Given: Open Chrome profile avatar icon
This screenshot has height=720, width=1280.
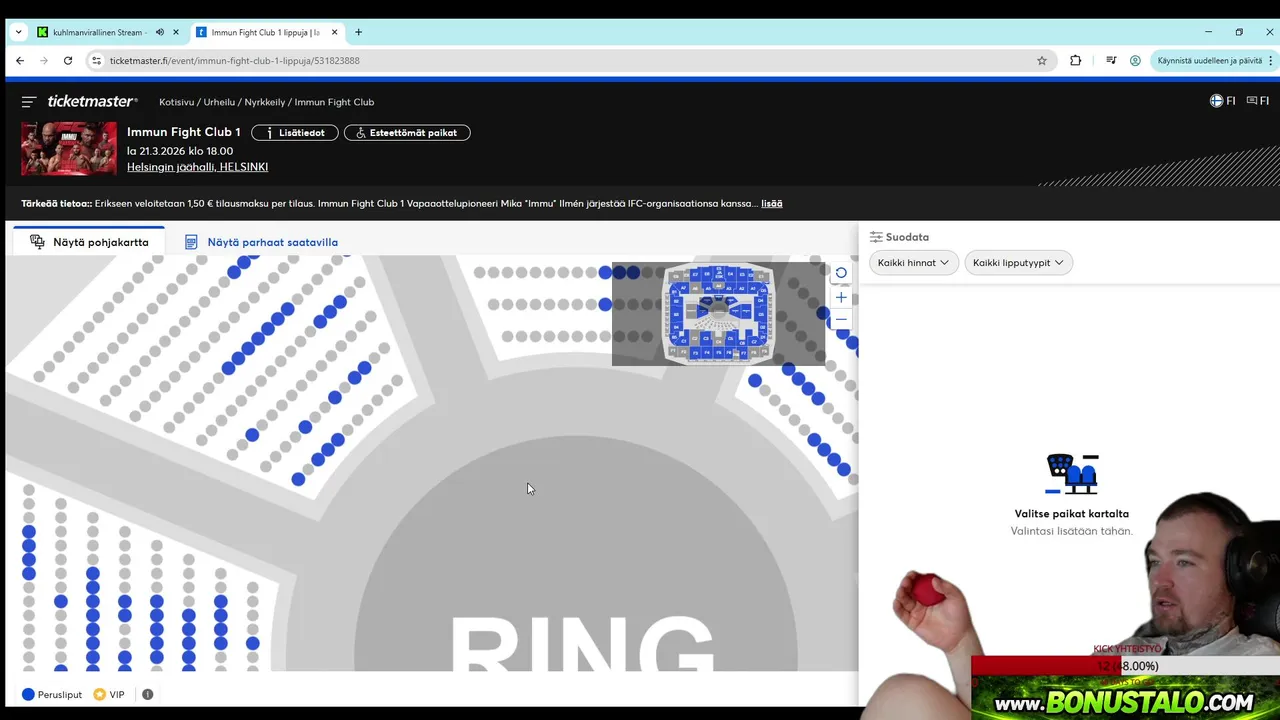Looking at the screenshot, I should point(1135,60).
